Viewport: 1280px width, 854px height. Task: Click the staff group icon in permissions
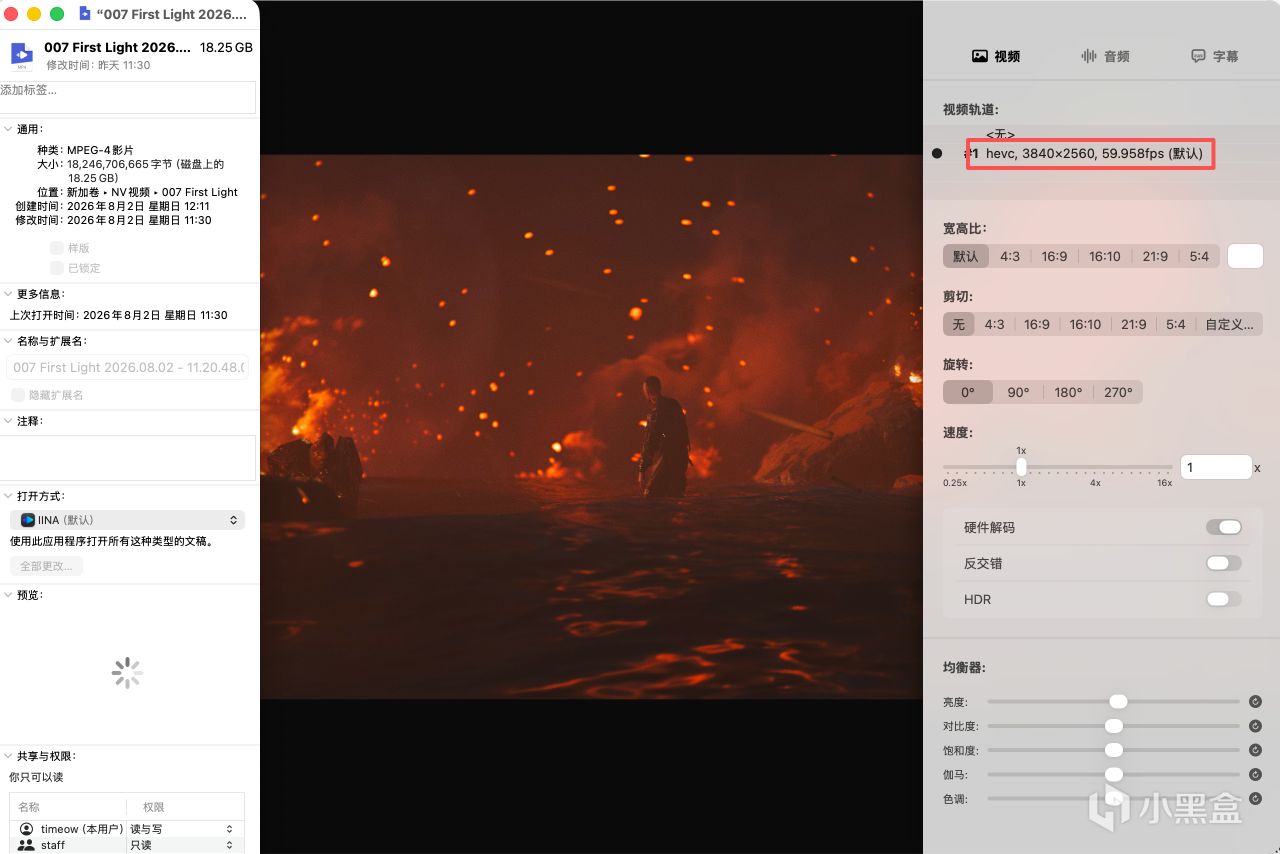click(x=27, y=845)
